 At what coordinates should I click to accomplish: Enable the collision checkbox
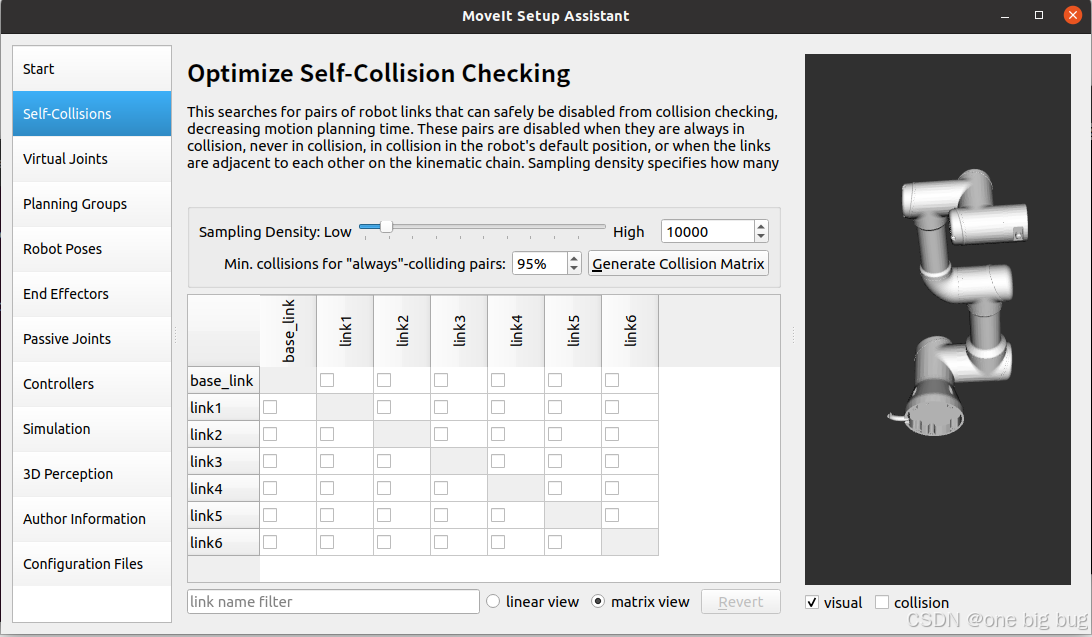click(882, 602)
